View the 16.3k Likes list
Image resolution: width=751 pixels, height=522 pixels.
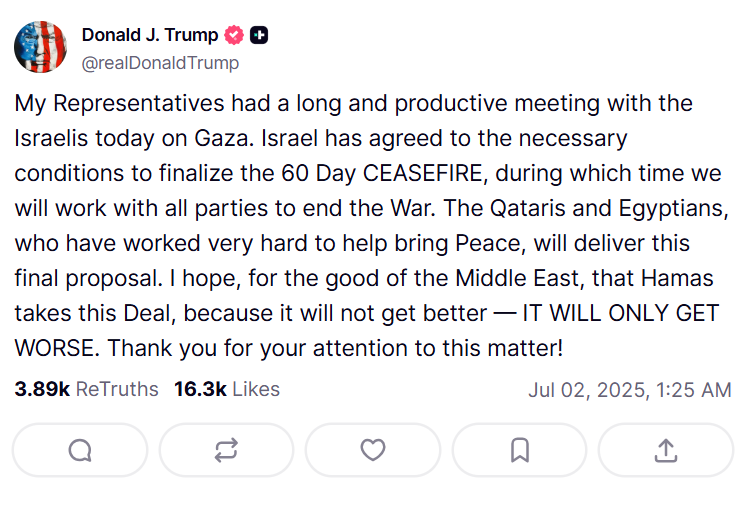pyautogui.click(x=227, y=389)
